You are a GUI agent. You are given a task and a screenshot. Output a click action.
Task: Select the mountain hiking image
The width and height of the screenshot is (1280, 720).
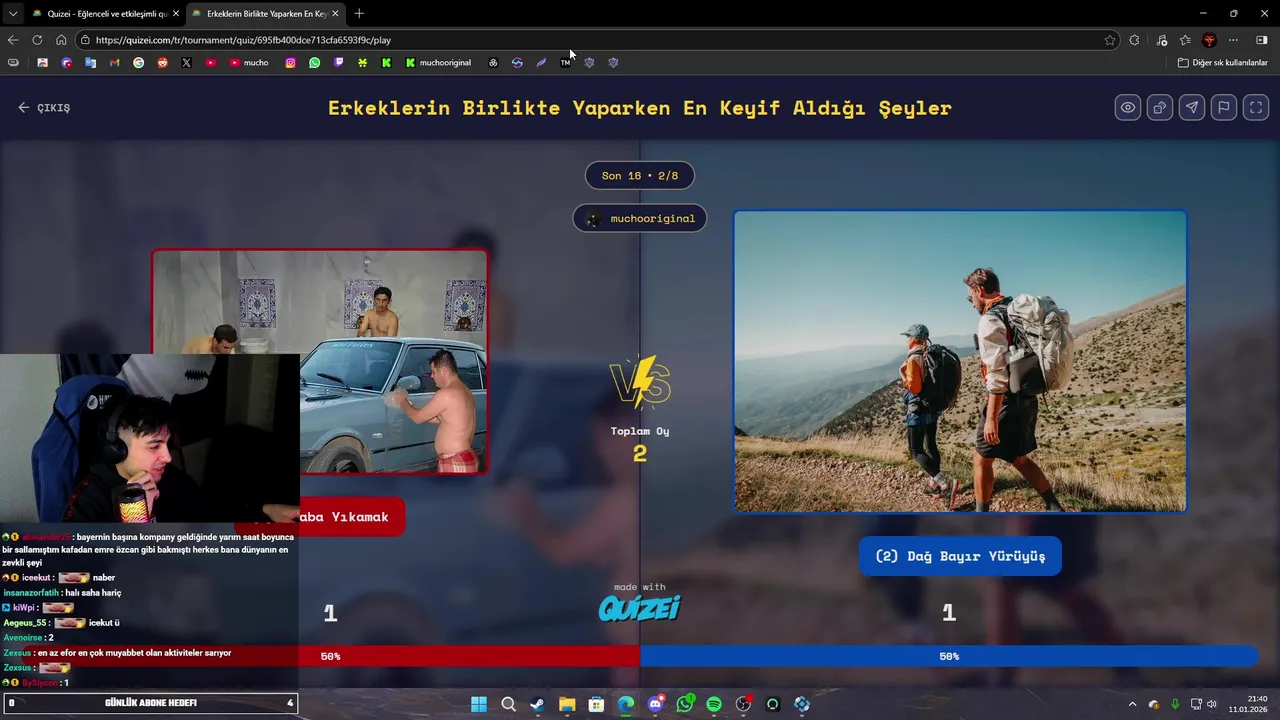tap(960, 361)
